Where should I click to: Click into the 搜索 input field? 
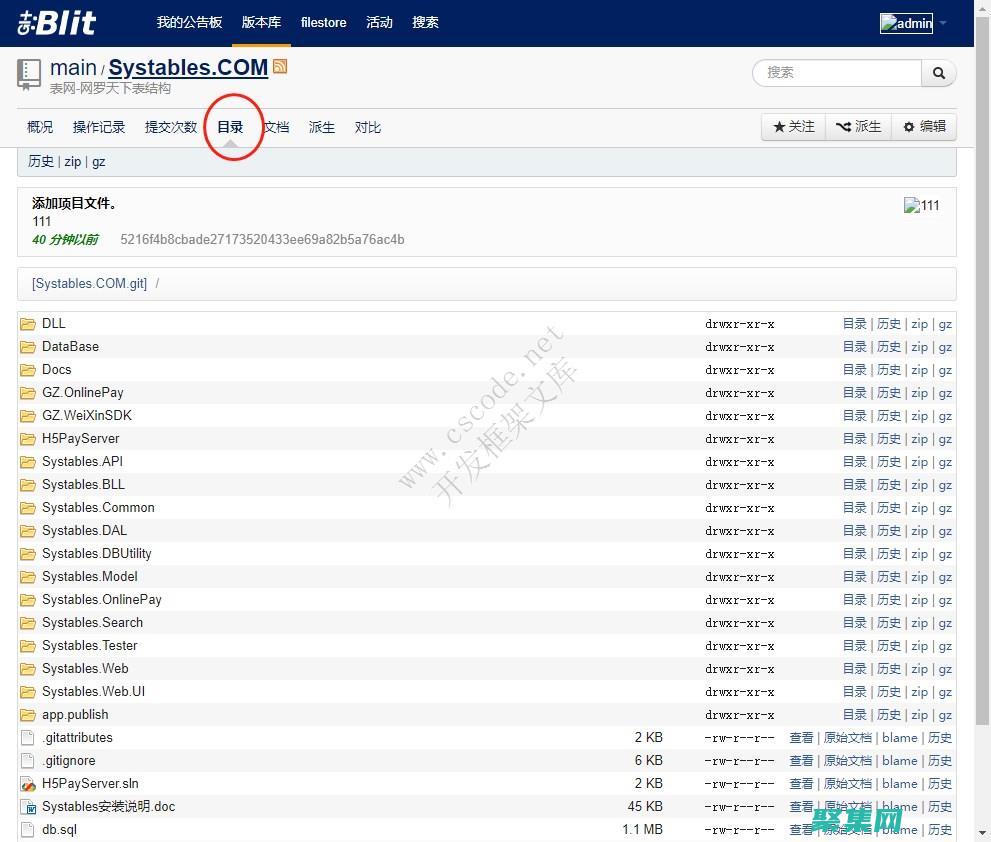click(x=836, y=73)
